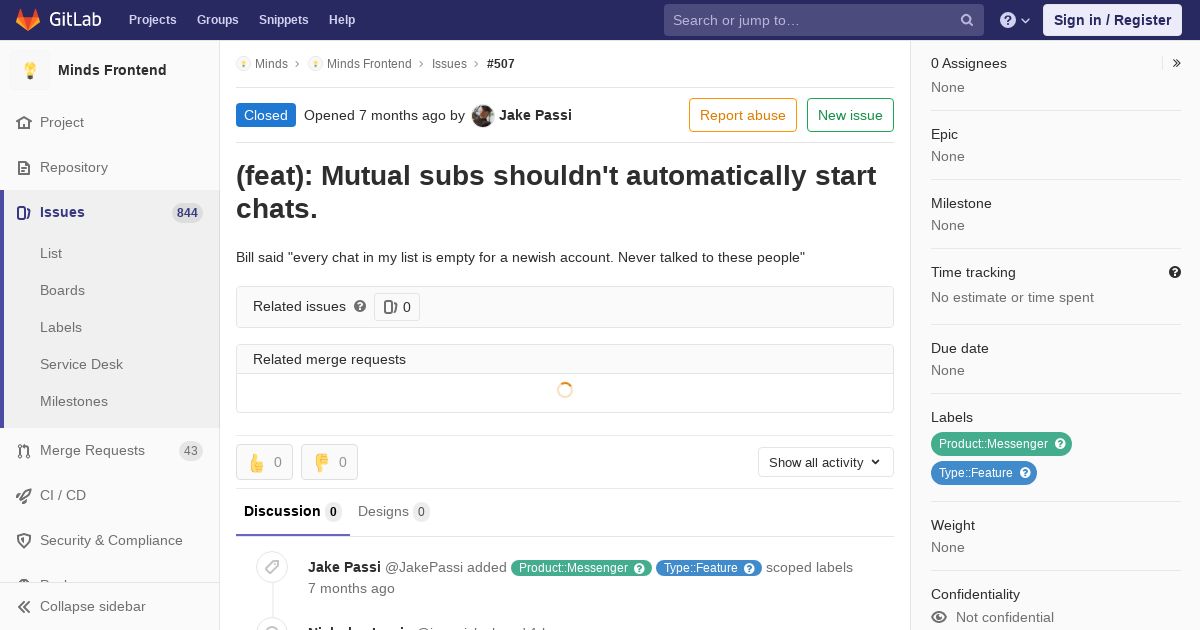Collapse the right sidebar with double-arrow
Screen dimensions: 1200x630
point(1177,63)
